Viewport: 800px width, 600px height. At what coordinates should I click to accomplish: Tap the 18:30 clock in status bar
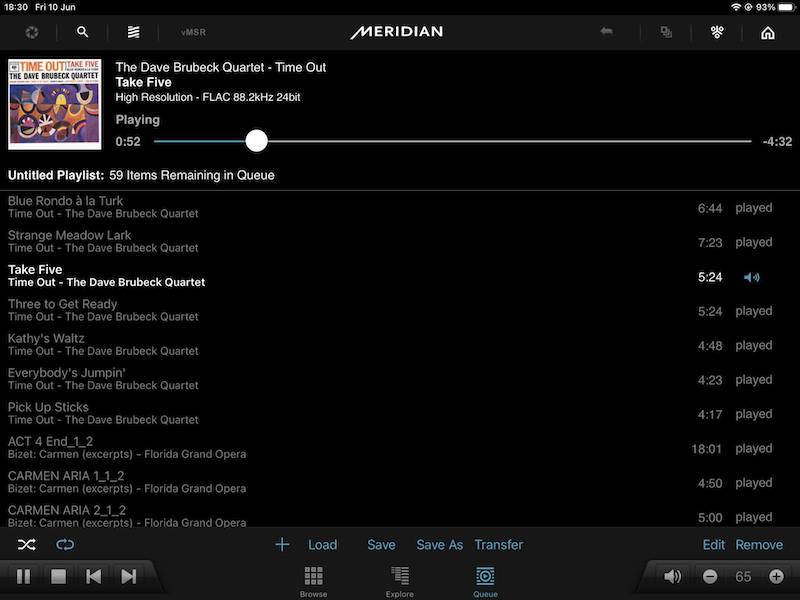[x=16, y=7]
